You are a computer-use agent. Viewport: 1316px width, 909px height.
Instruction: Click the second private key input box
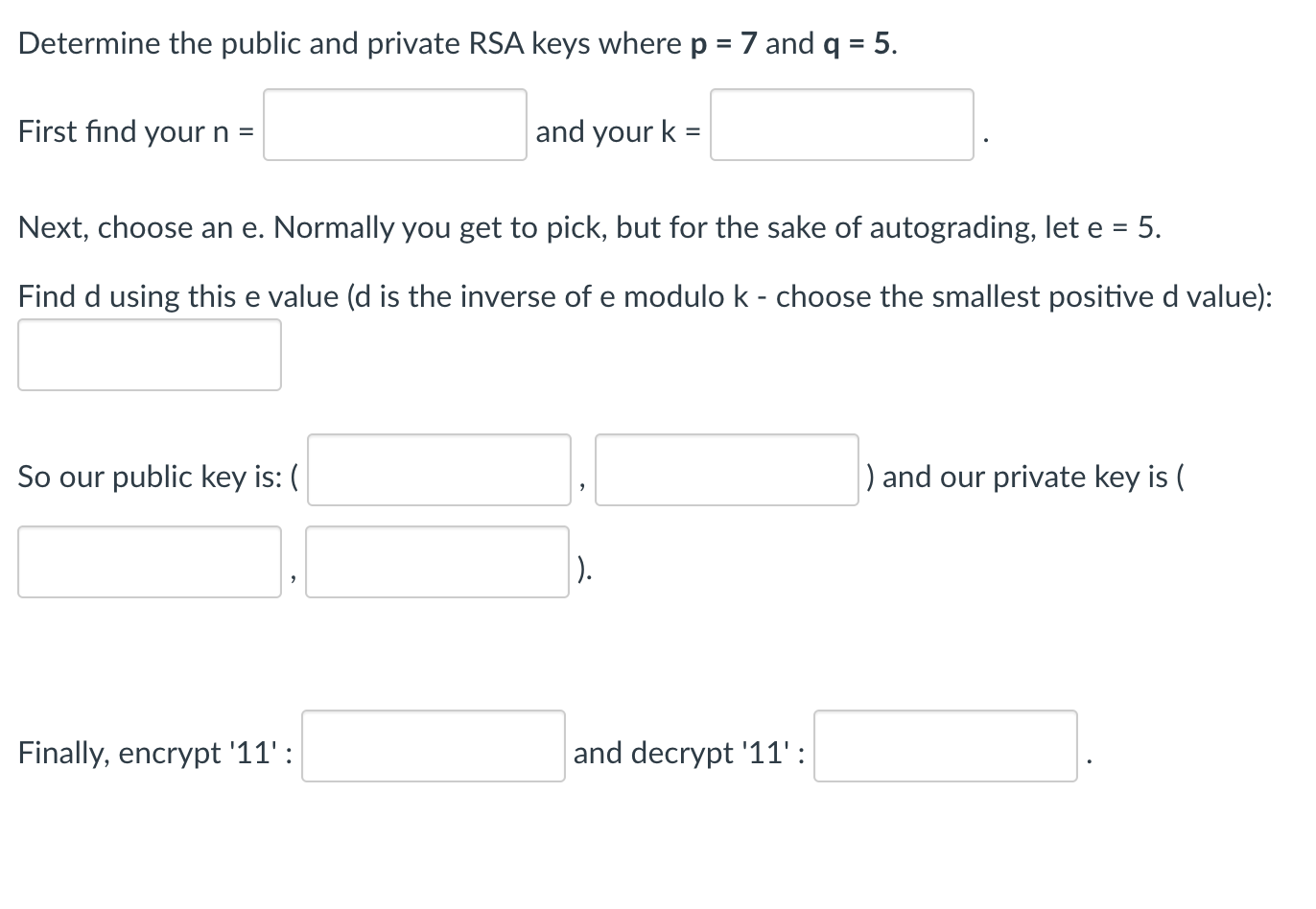tap(436, 561)
